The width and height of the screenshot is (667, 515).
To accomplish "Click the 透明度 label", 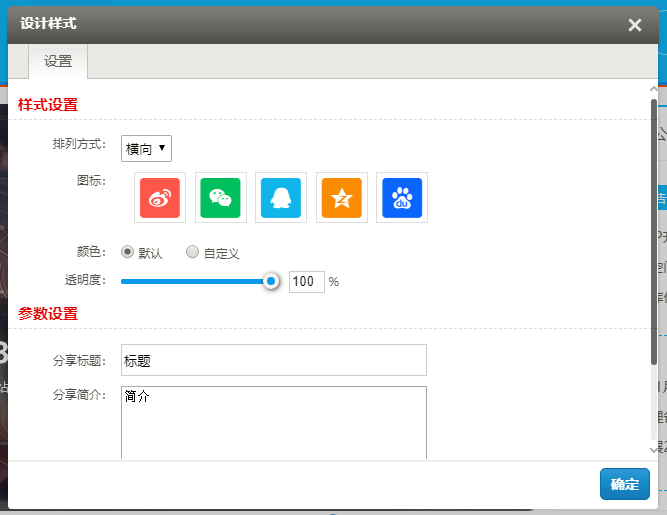I will [85, 280].
